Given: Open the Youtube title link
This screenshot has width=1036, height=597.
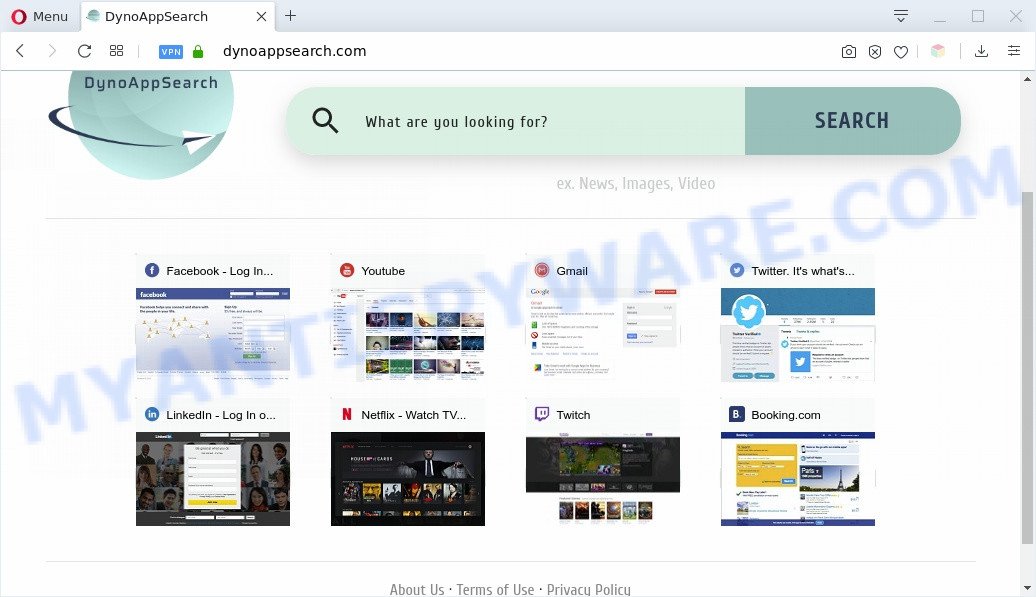Looking at the screenshot, I should [x=383, y=271].
